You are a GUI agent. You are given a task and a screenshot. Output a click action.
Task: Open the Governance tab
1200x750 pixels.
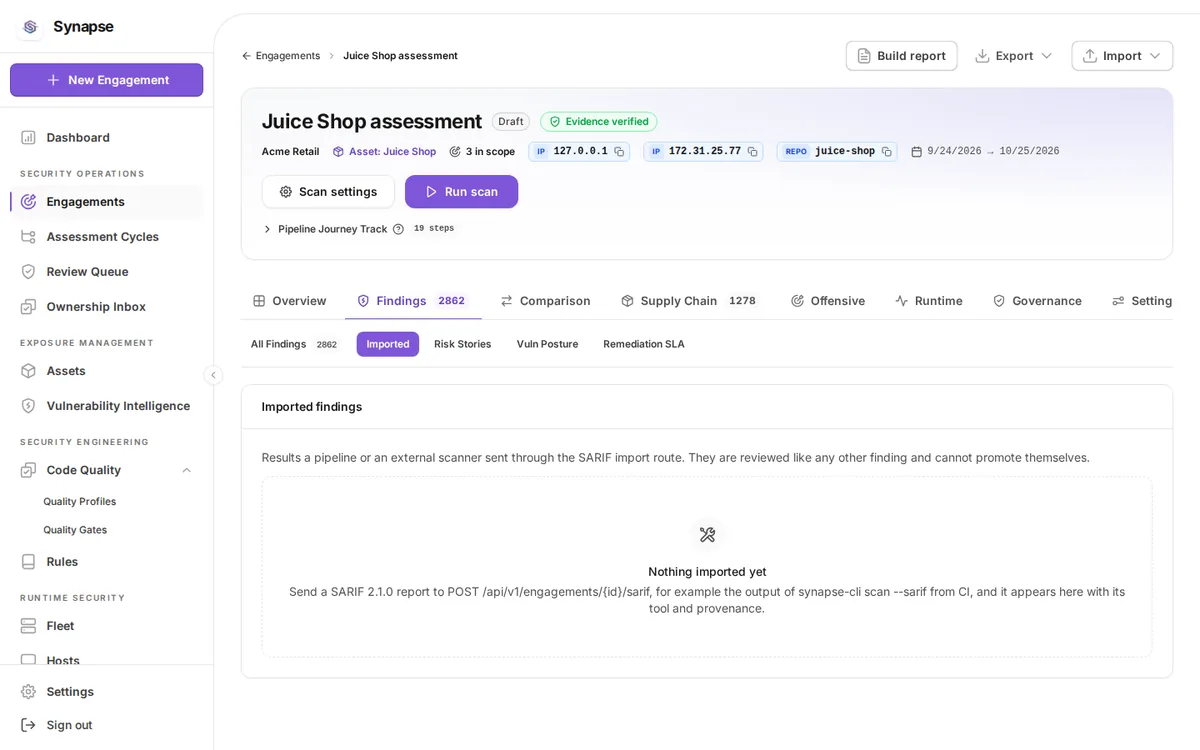click(1037, 300)
